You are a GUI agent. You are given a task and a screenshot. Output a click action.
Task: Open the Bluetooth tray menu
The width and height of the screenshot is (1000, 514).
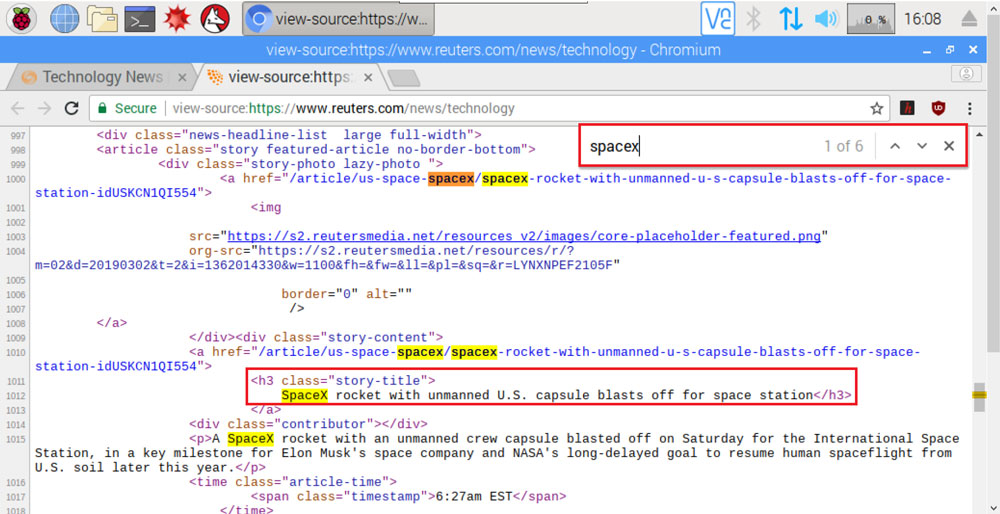pyautogui.click(x=755, y=18)
